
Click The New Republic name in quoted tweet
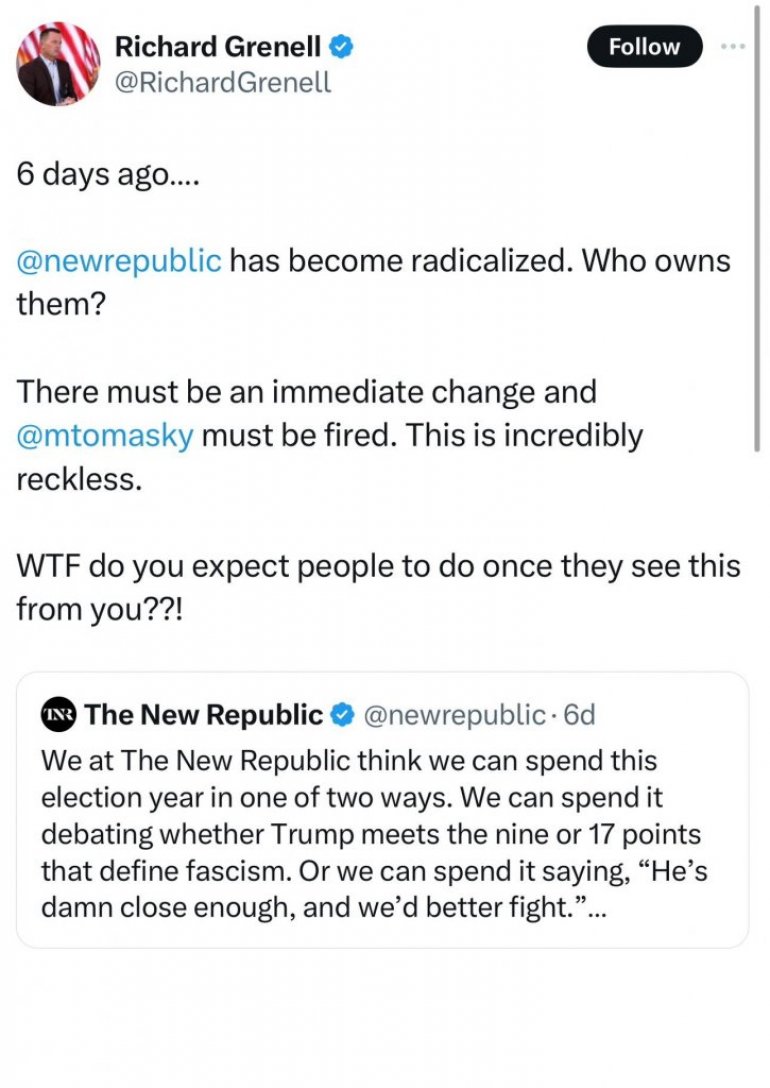coord(203,715)
